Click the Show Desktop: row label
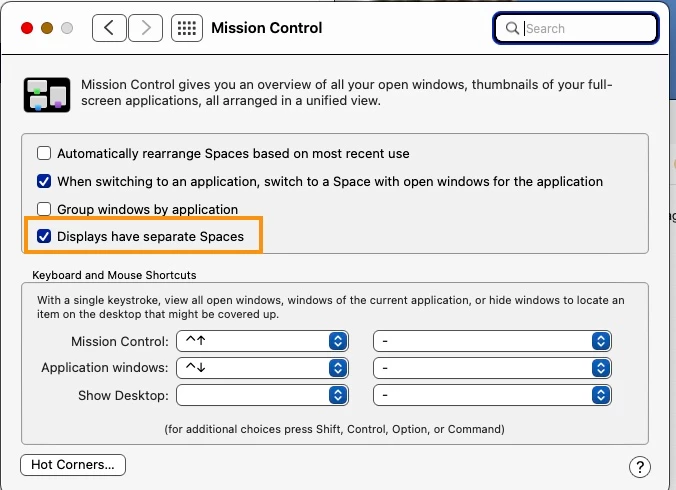Viewport: 676px width, 490px height. 123,395
